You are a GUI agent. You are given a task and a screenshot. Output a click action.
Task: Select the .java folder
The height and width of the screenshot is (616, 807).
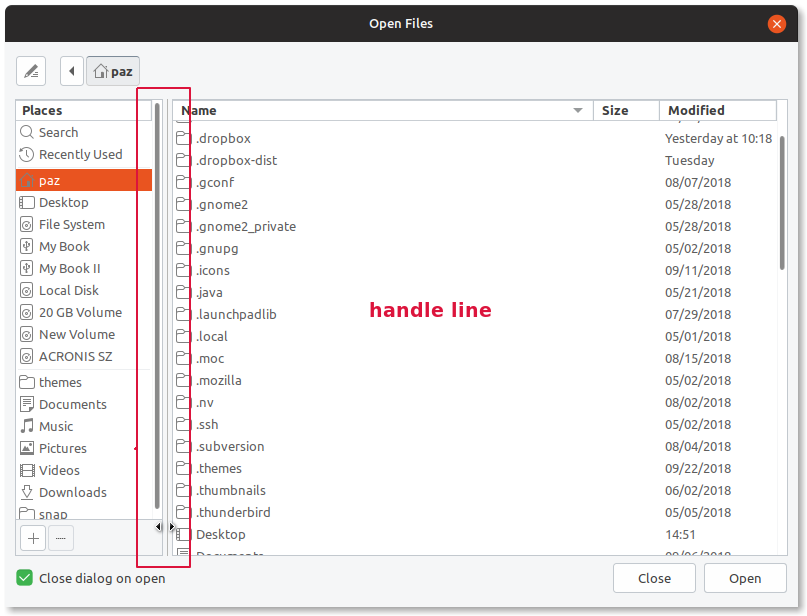(474, 292)
